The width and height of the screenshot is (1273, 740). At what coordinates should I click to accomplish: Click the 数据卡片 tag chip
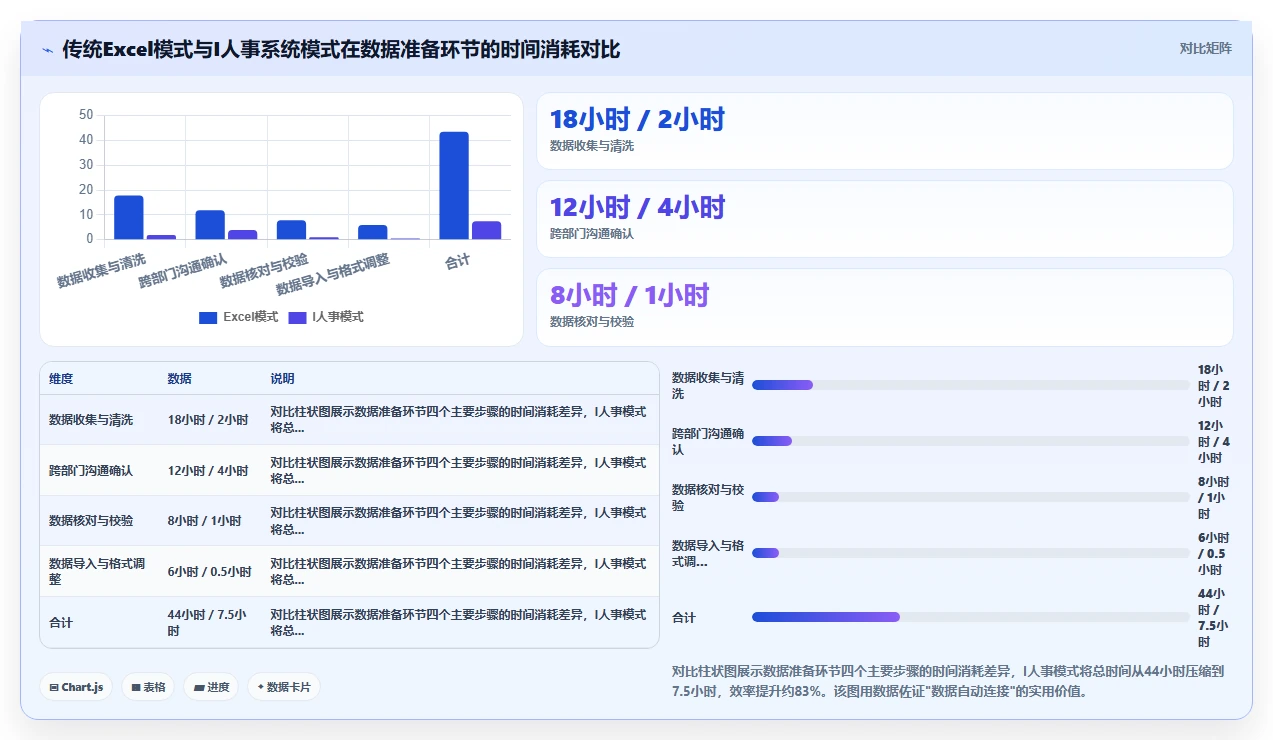click(284, 687)
